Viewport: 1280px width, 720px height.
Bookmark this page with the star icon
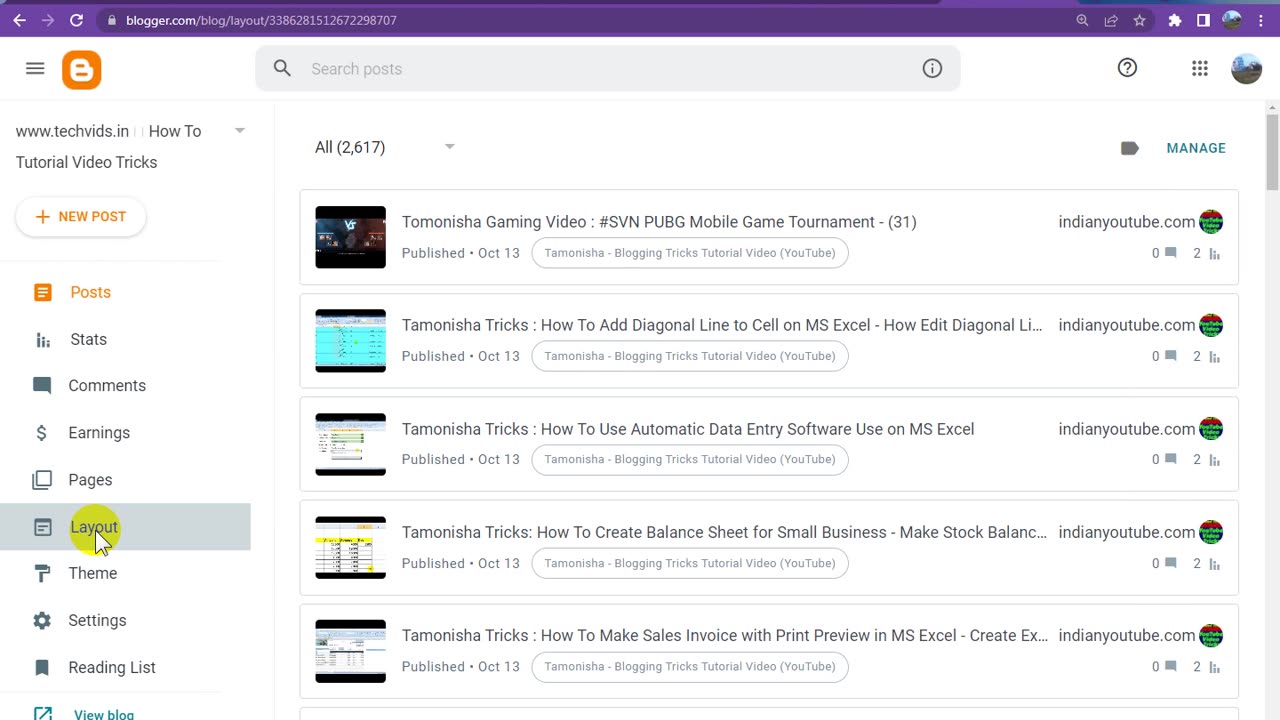1139,20
